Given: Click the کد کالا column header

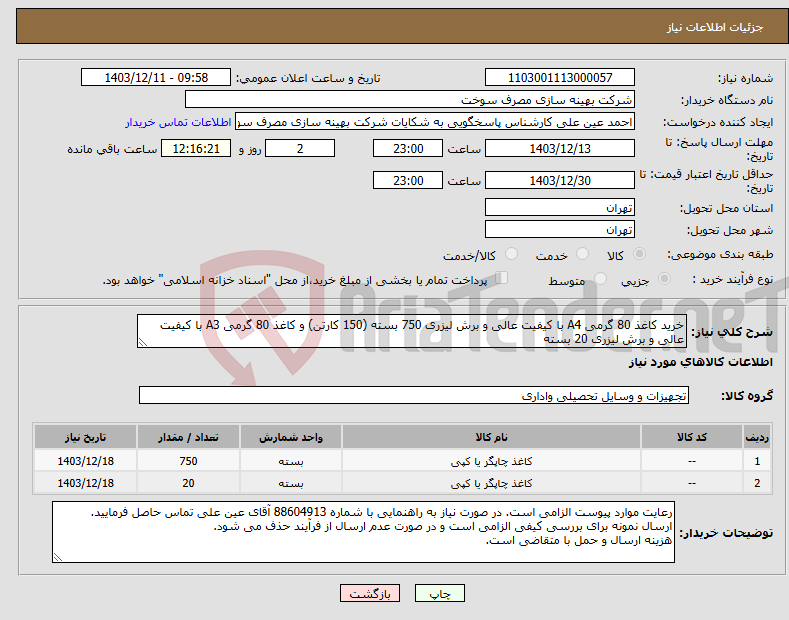Looking at the screenshot, I should coord(692,437).
